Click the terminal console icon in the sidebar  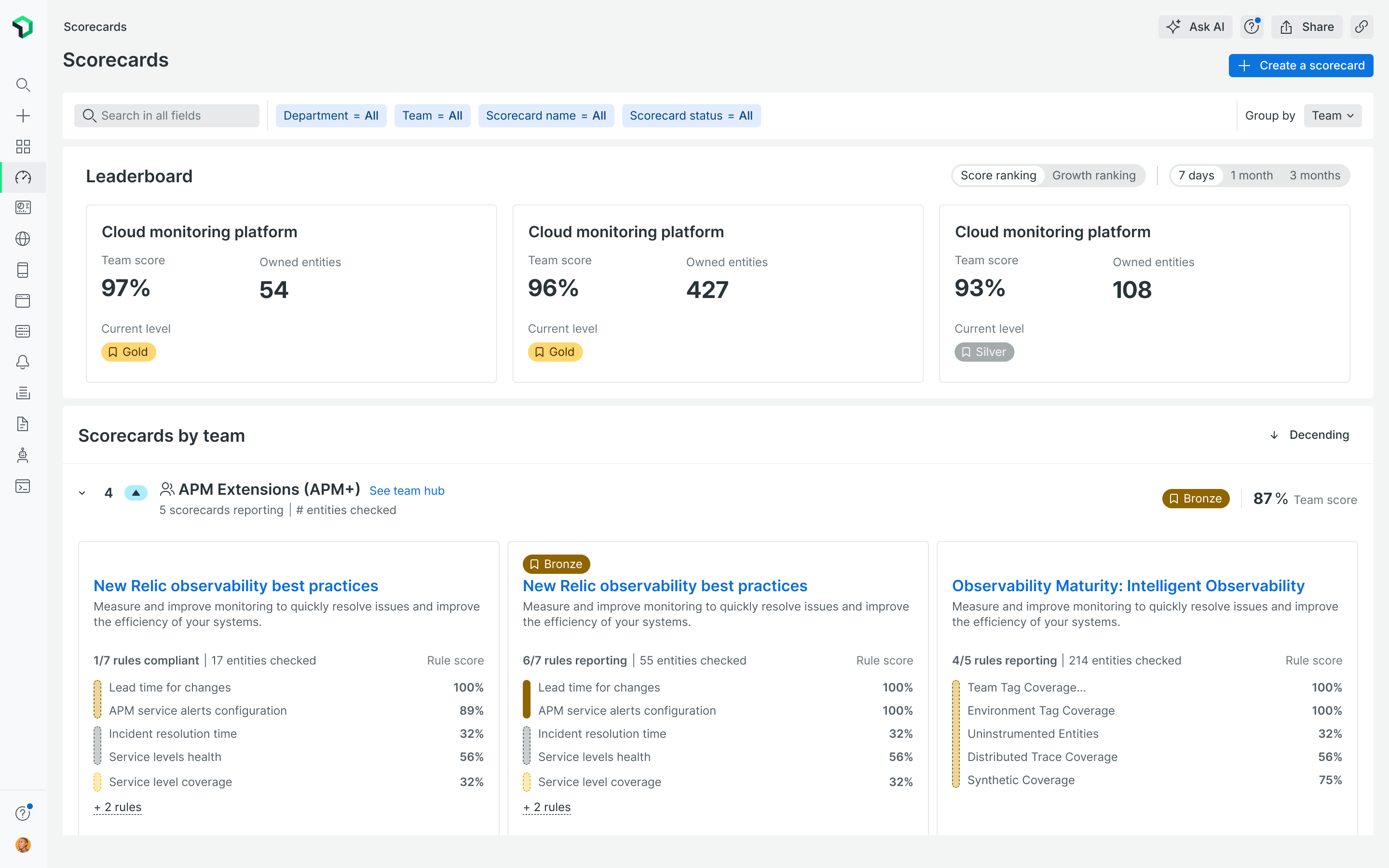tap(23, 486)
